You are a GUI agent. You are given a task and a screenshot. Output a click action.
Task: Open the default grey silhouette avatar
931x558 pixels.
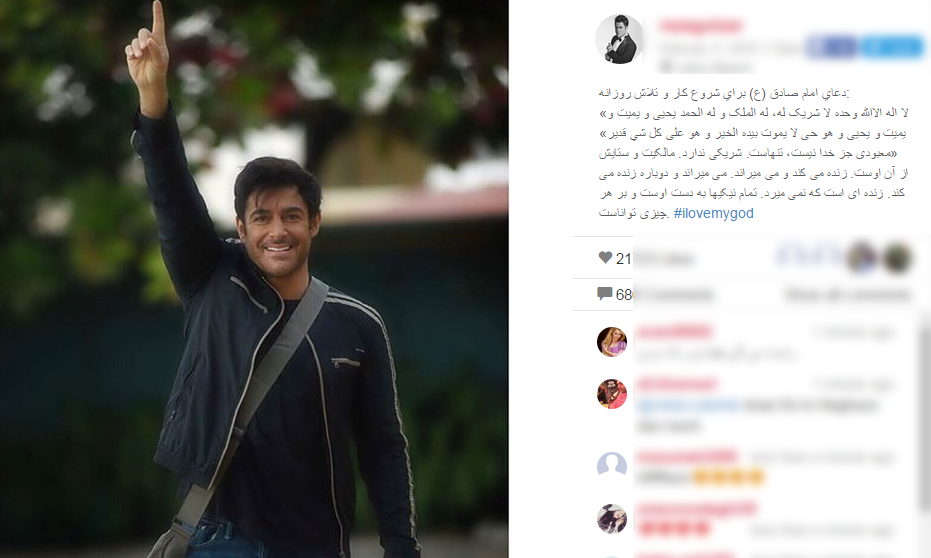(x=612, y=467)
